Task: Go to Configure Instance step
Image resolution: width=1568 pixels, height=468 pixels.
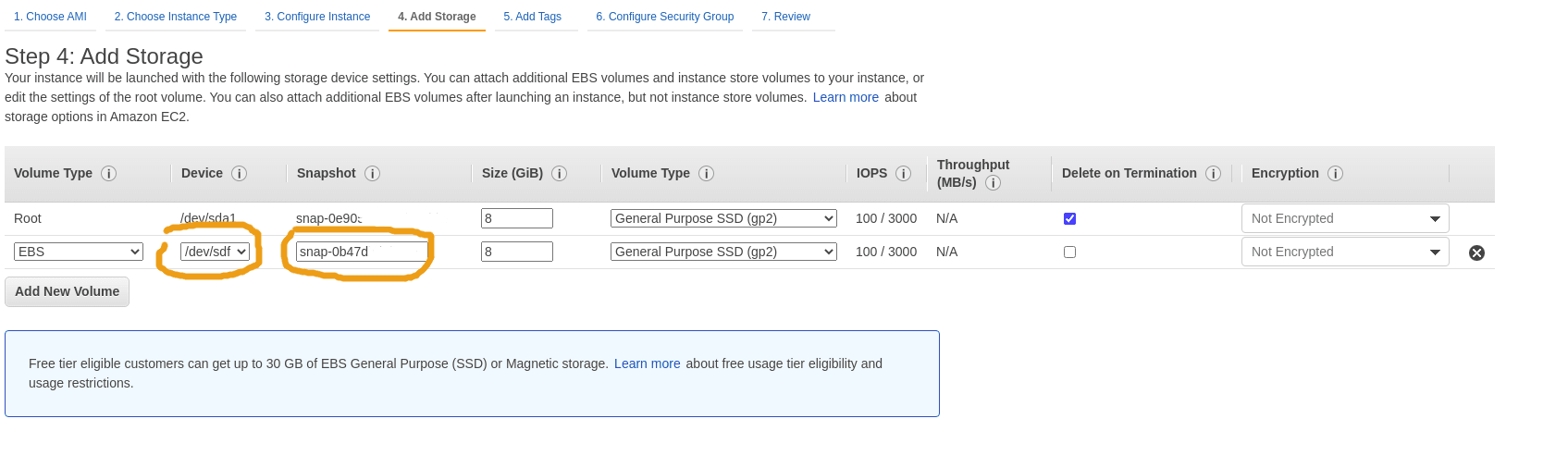Action: (x=317, y=17)
